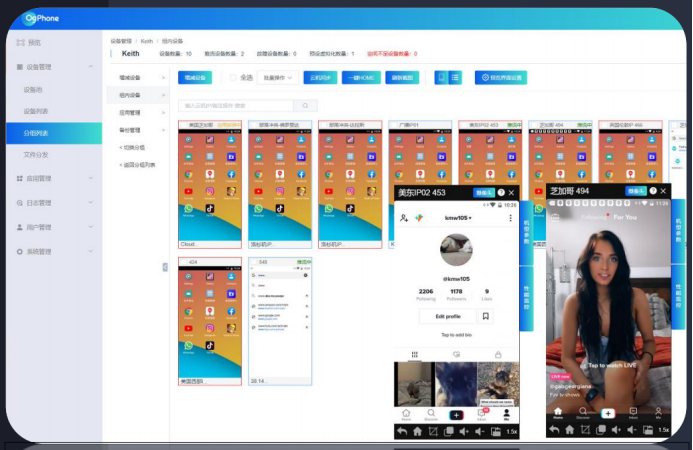This screenshot has width=693, height=450.
Task: Switch to phone grid view icon
Action: (441, 78)
